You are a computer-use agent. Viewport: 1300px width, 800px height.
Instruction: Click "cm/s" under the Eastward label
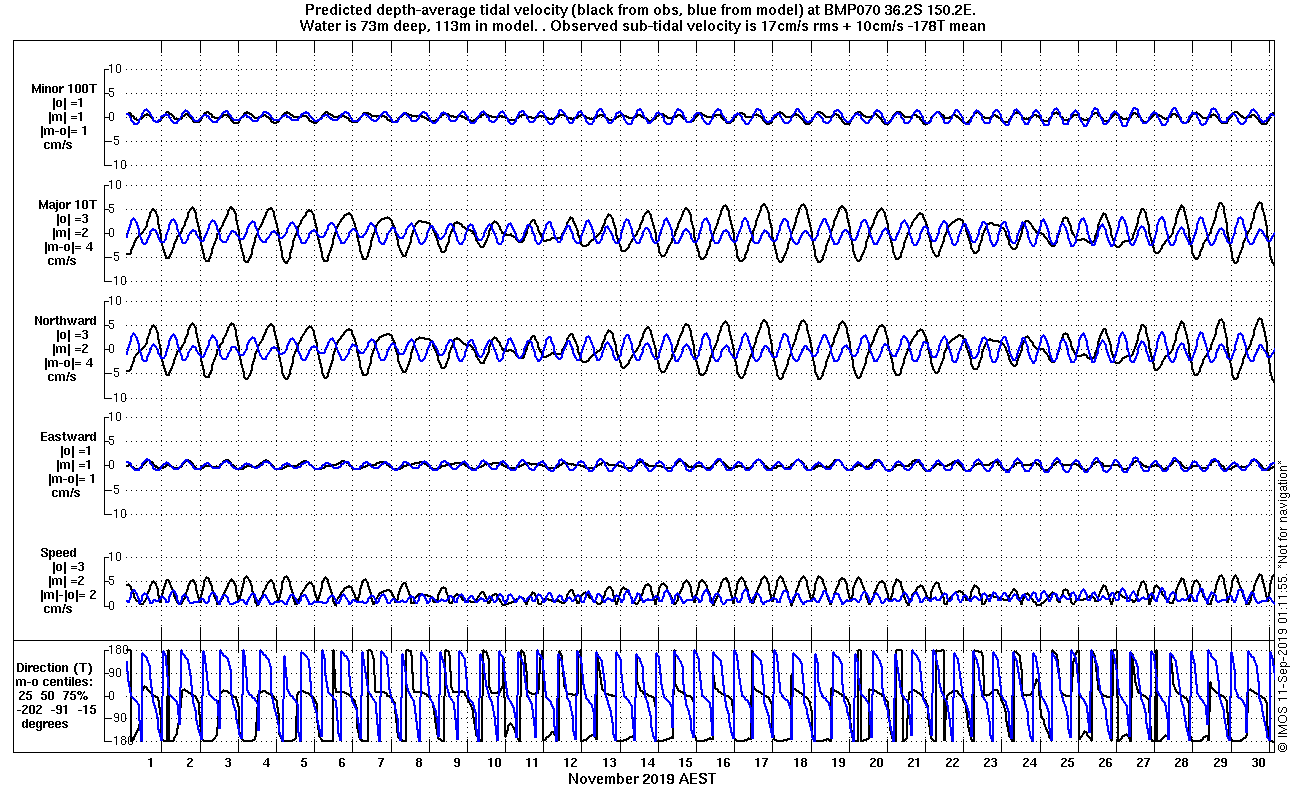point(66,493)
